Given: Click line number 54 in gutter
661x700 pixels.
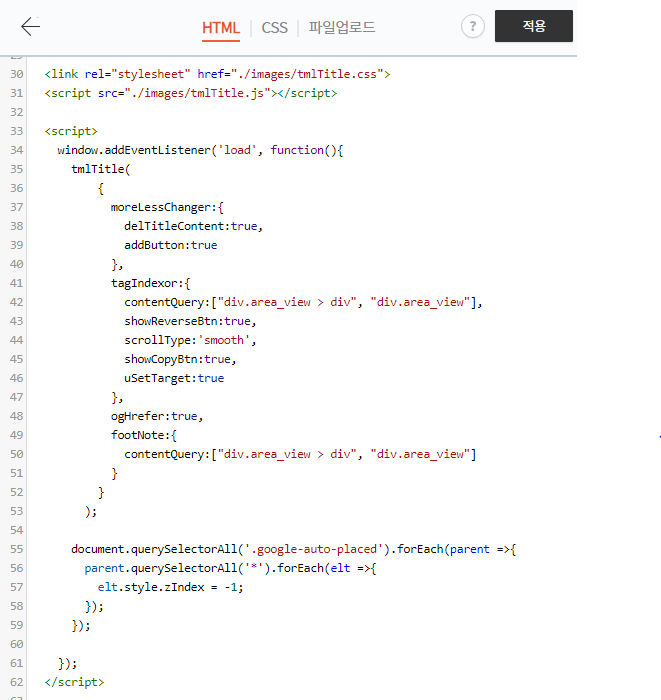Looking at the screenshot, I should pyautogui.click(x=17, y=530).
